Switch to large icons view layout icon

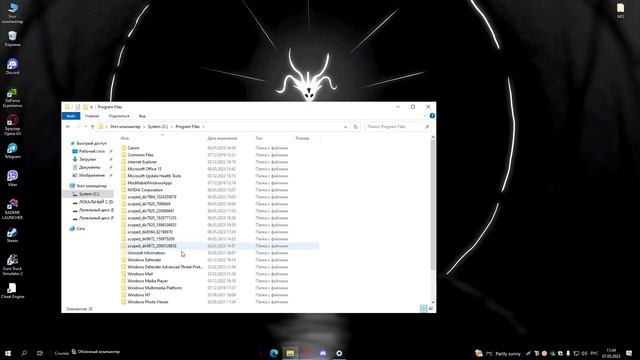(431, 309)
